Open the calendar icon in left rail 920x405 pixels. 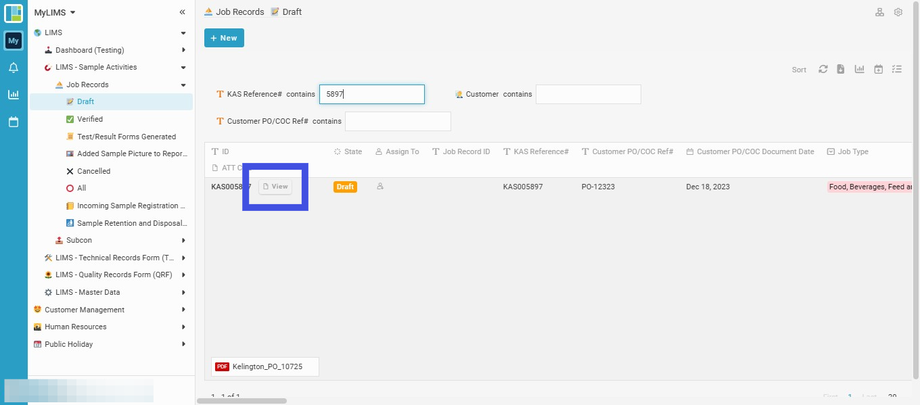click(x=13, y=122)
